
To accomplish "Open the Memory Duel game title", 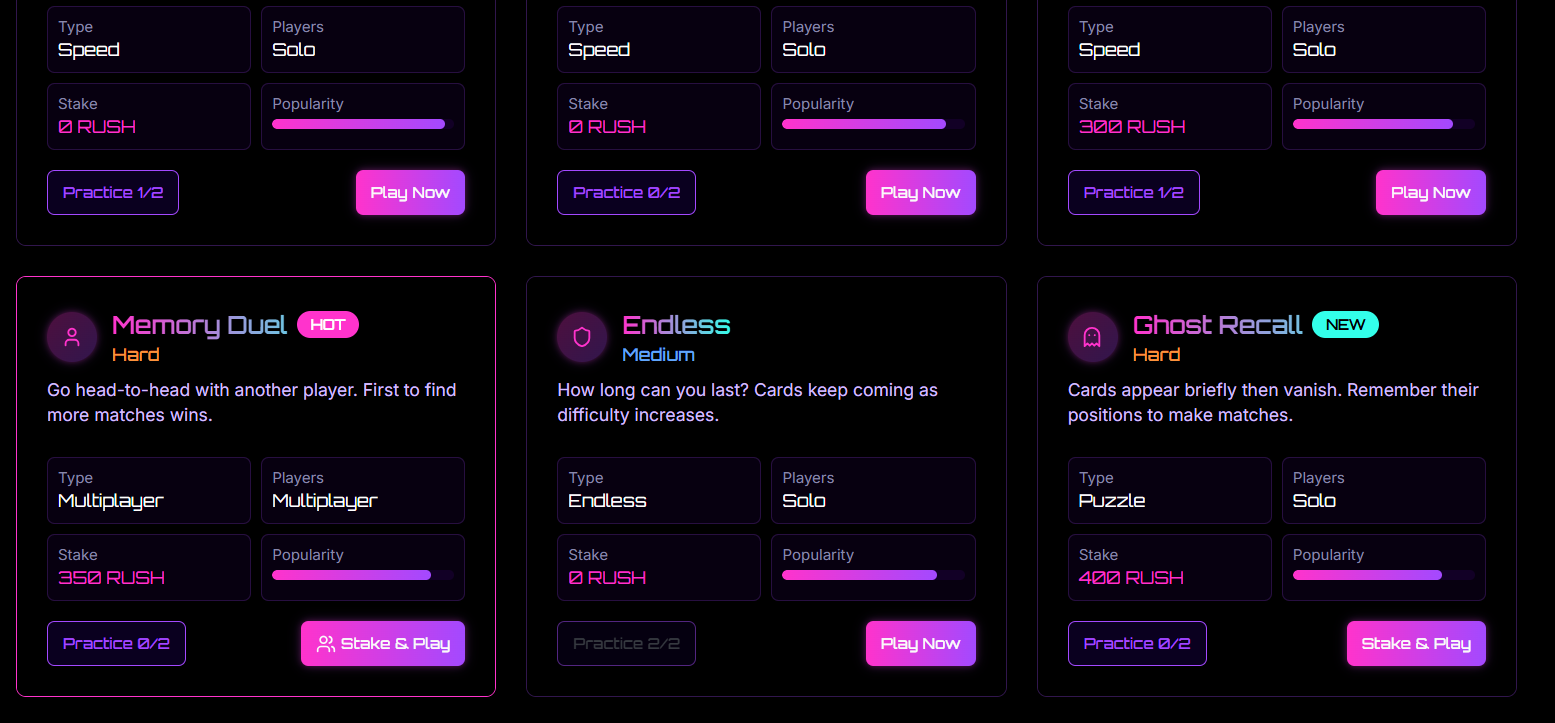I will point(199,325).
